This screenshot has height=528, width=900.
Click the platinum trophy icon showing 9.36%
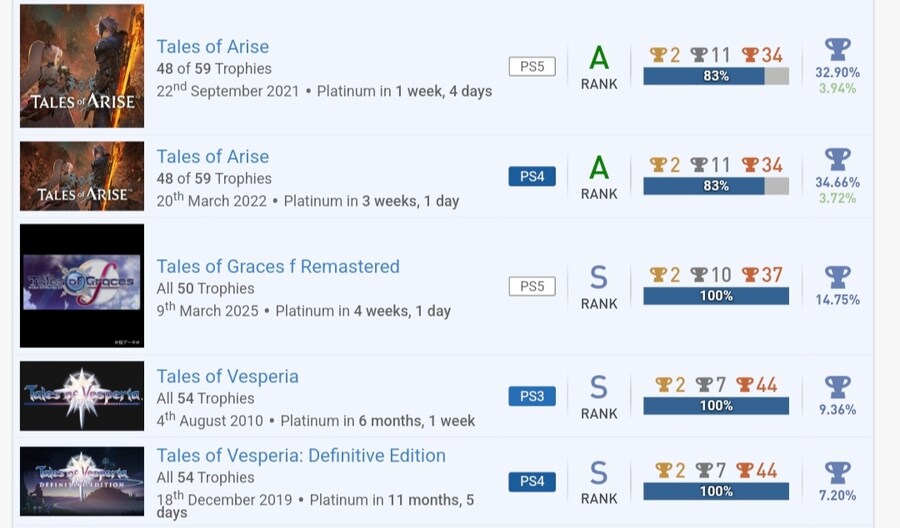(x=837, y=386)
